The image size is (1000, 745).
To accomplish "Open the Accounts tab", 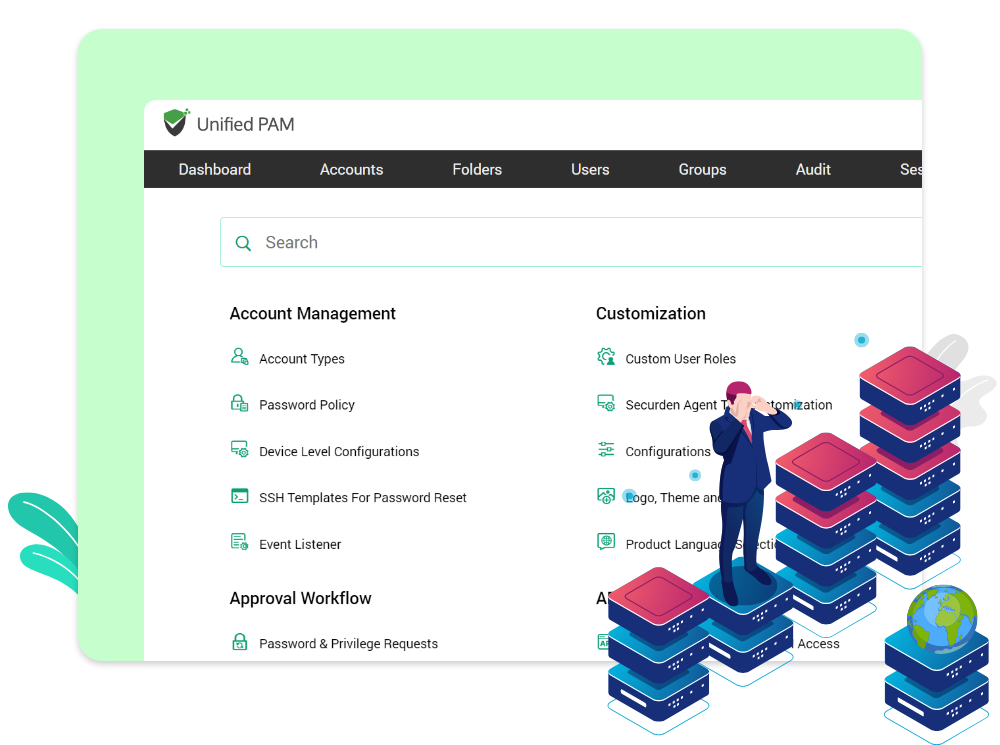I will coord(351,169).
